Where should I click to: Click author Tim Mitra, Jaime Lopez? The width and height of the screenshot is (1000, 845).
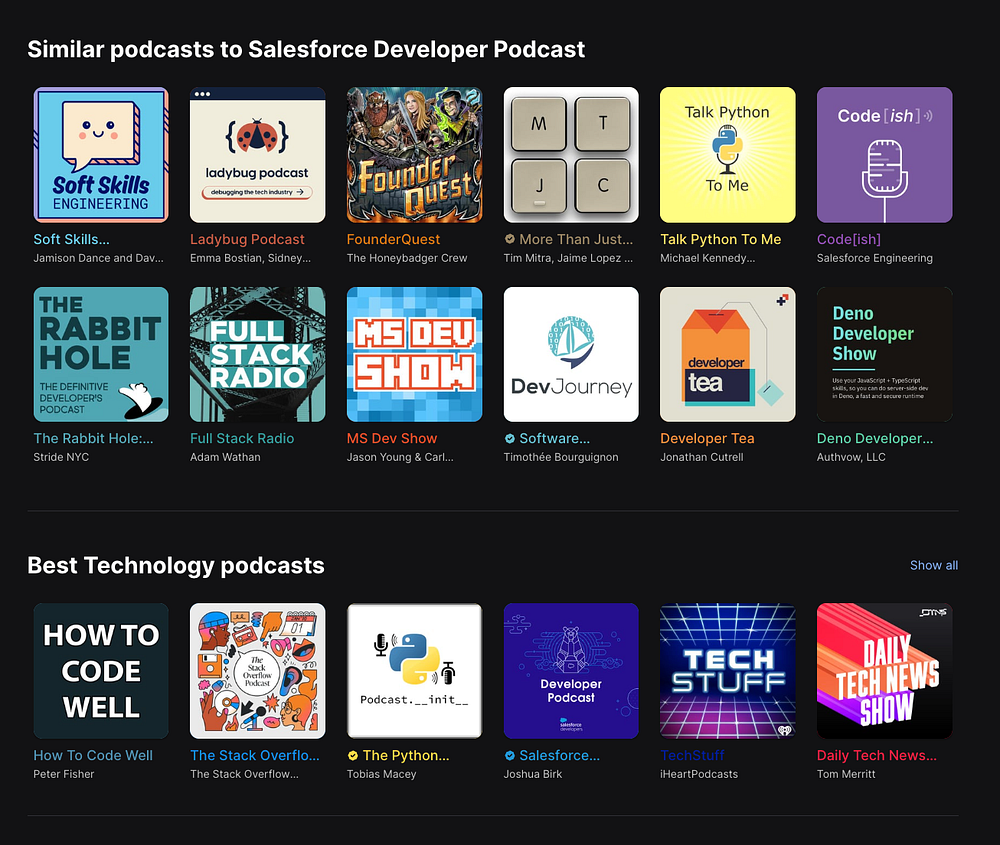pyautogui.click(x=568, y=258)
